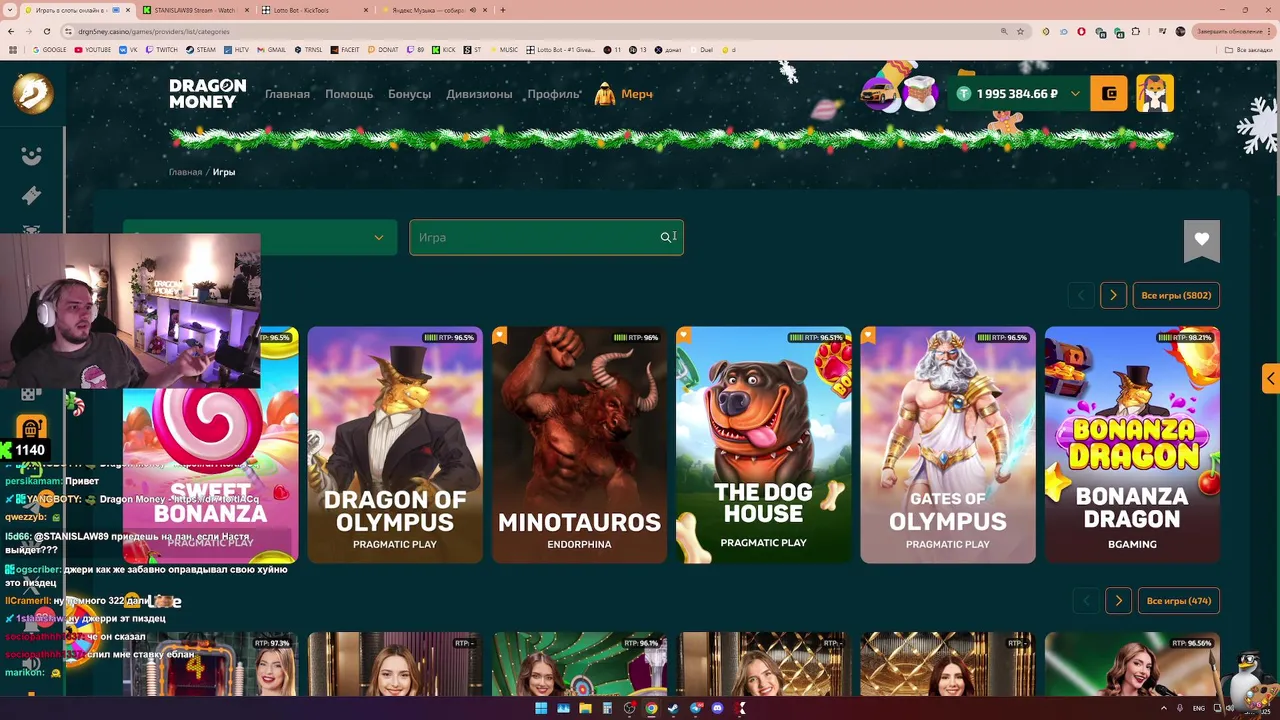Click Все игры (474) button

[1179, 601]
